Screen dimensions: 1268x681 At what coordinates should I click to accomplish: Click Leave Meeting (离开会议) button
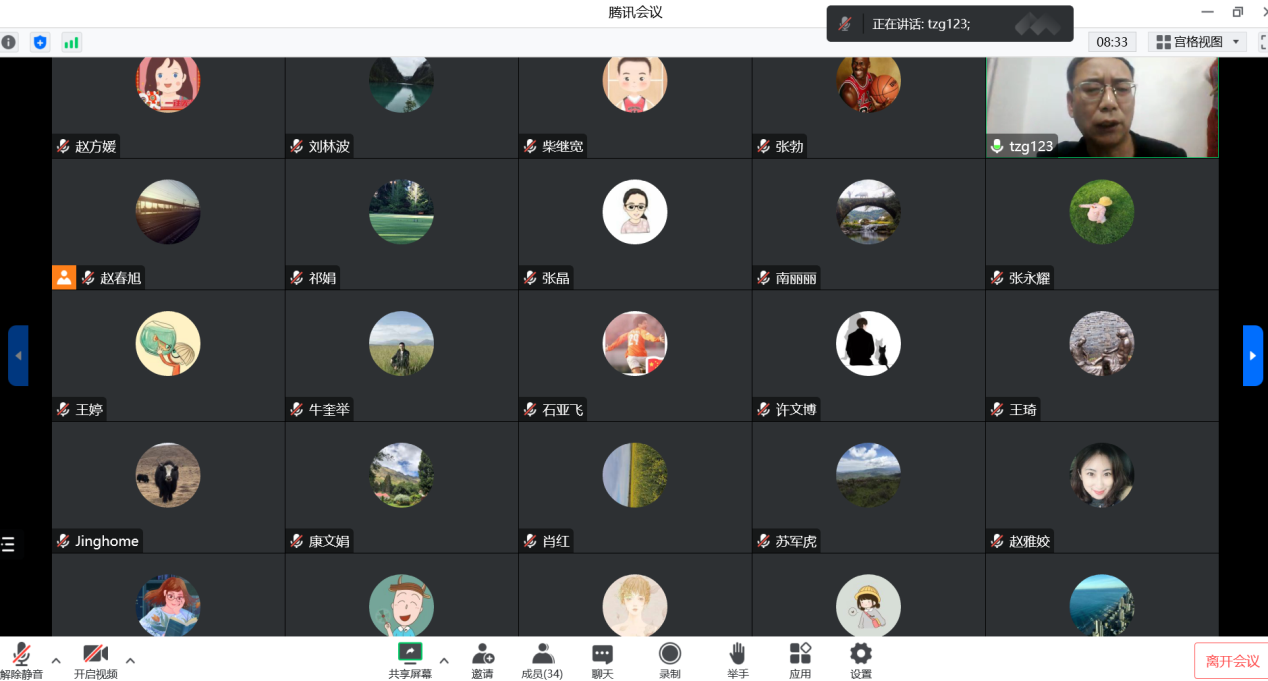[x=1231, y=661]
